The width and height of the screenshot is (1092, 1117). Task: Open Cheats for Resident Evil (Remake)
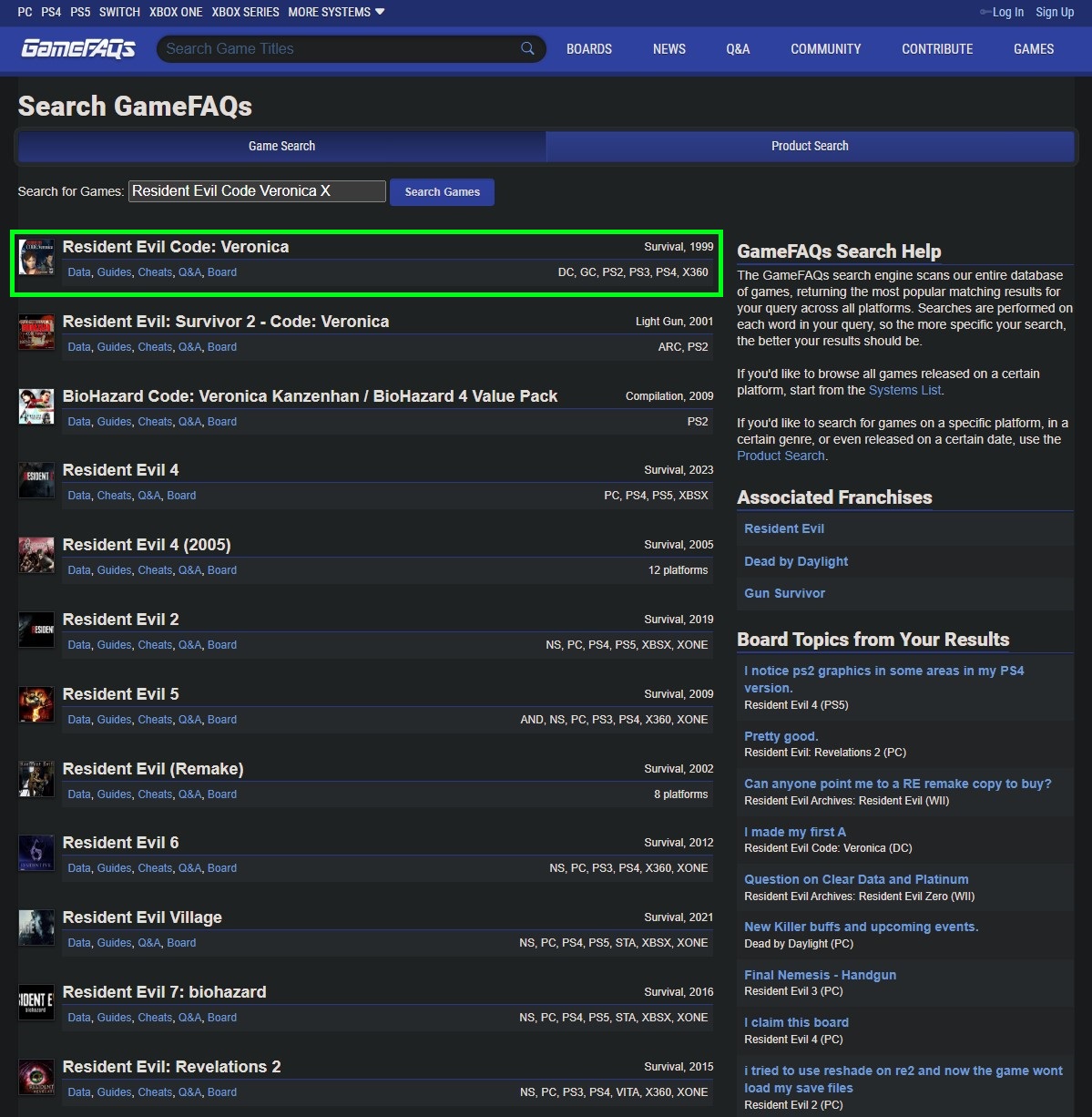tap(155, 794)
